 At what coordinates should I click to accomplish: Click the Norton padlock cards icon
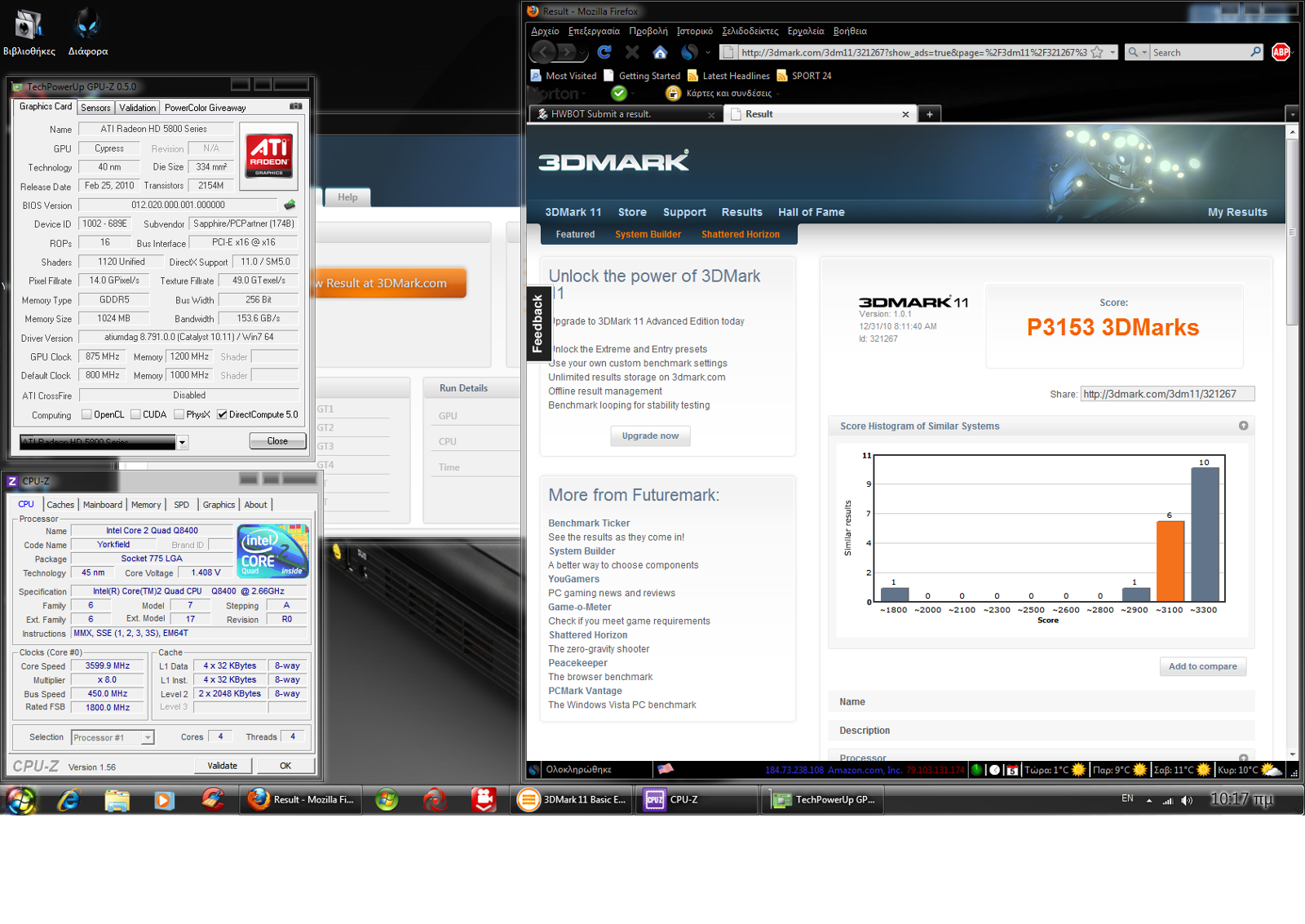point(673,93)
